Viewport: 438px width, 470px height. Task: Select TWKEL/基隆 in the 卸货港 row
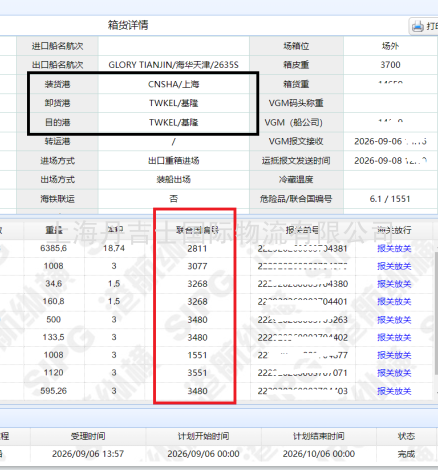(174, 103)
